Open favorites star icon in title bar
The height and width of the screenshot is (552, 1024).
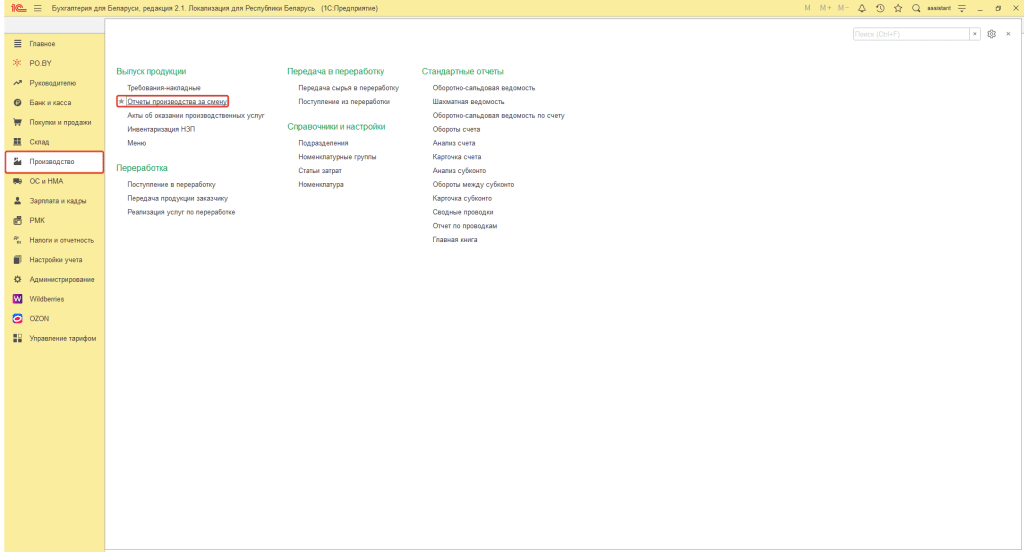(x=898, y=8)
